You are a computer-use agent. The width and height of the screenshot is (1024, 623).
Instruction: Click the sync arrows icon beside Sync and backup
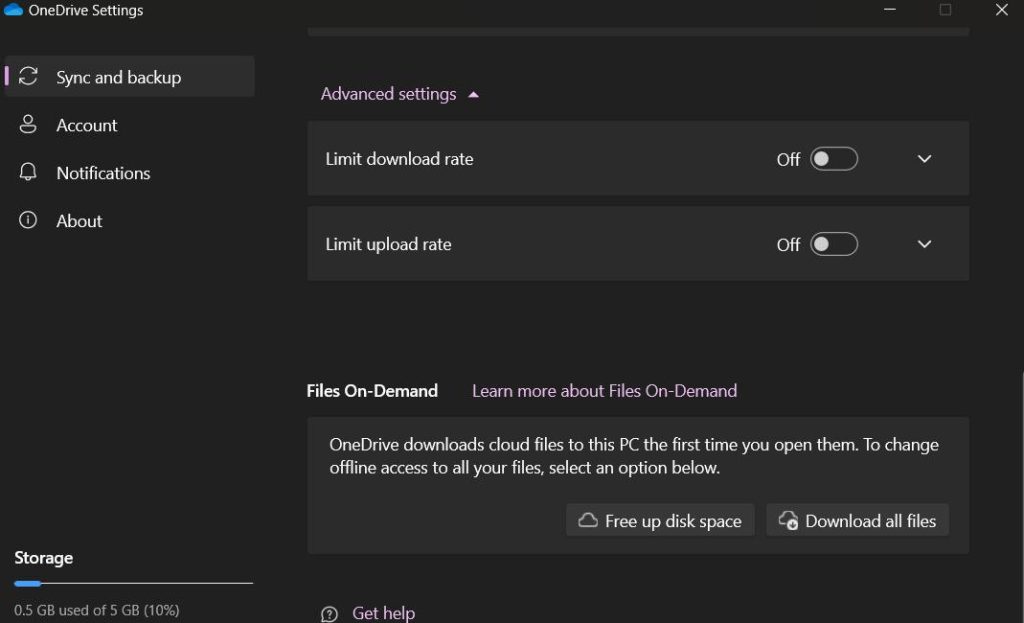28,76
